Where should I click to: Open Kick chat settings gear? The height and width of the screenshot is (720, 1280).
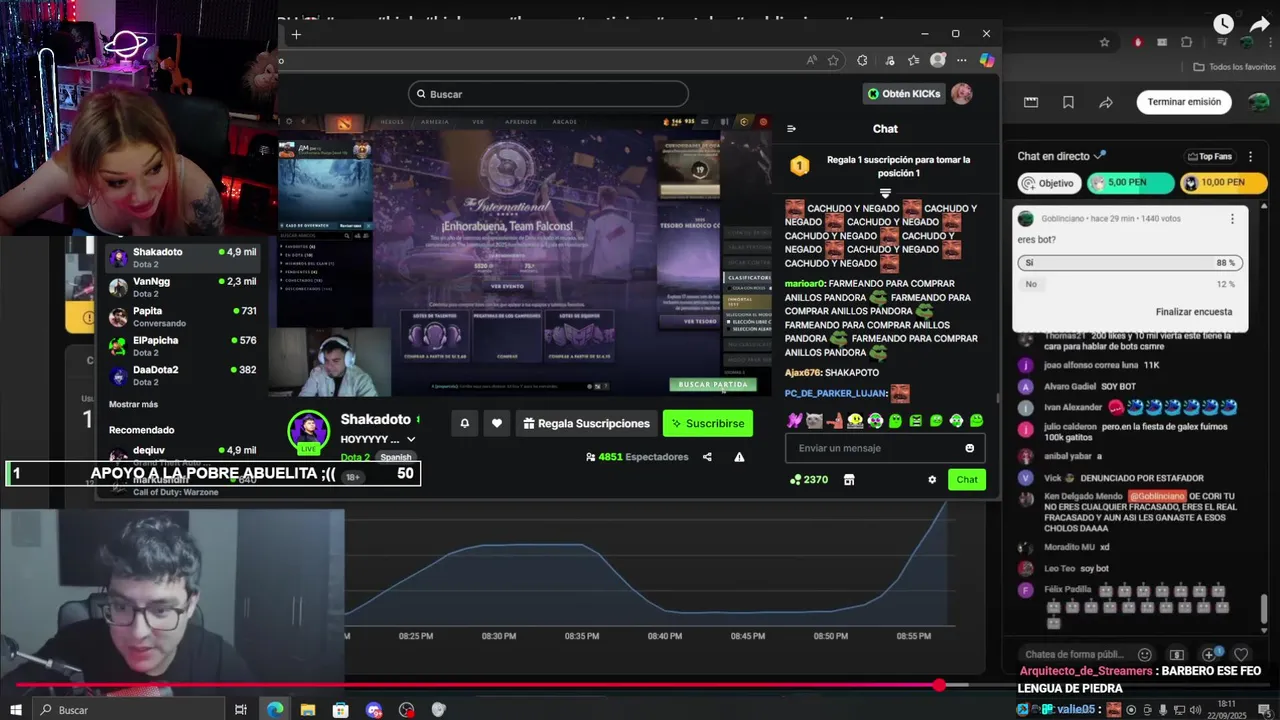pos(932,480)
